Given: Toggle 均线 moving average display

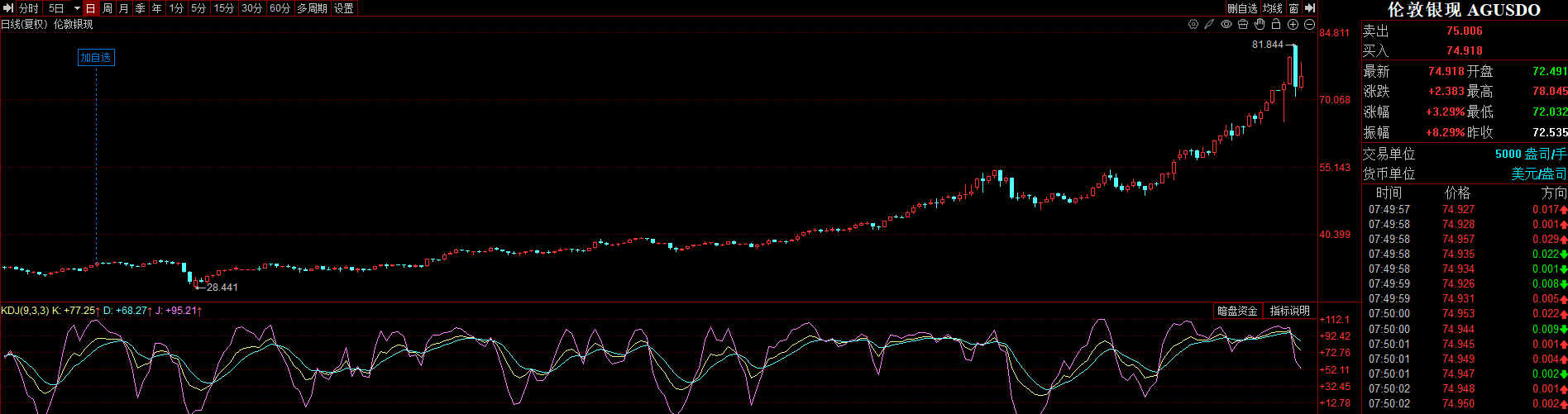Looking at the screenshot, I should click(x=1272, y=8).
